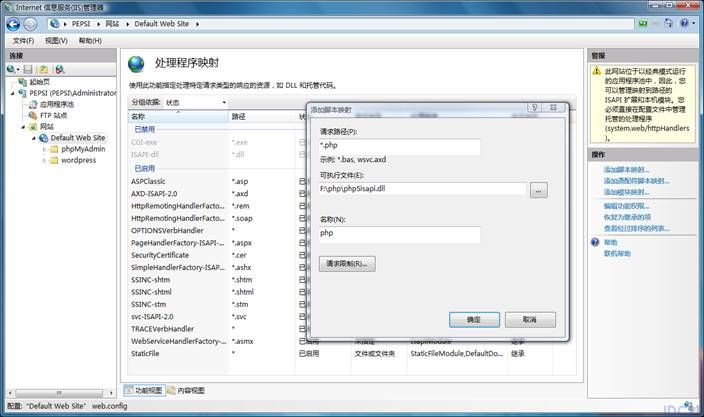Click the save icon in connections toolbar
704x417 pixels.
28,69
